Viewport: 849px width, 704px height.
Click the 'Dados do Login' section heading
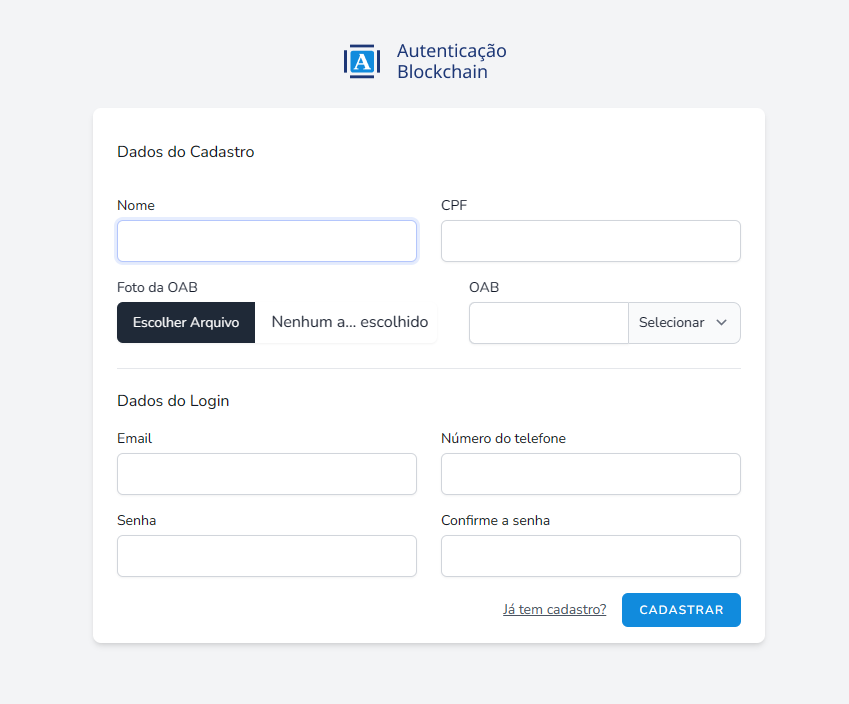pos(173,401)
